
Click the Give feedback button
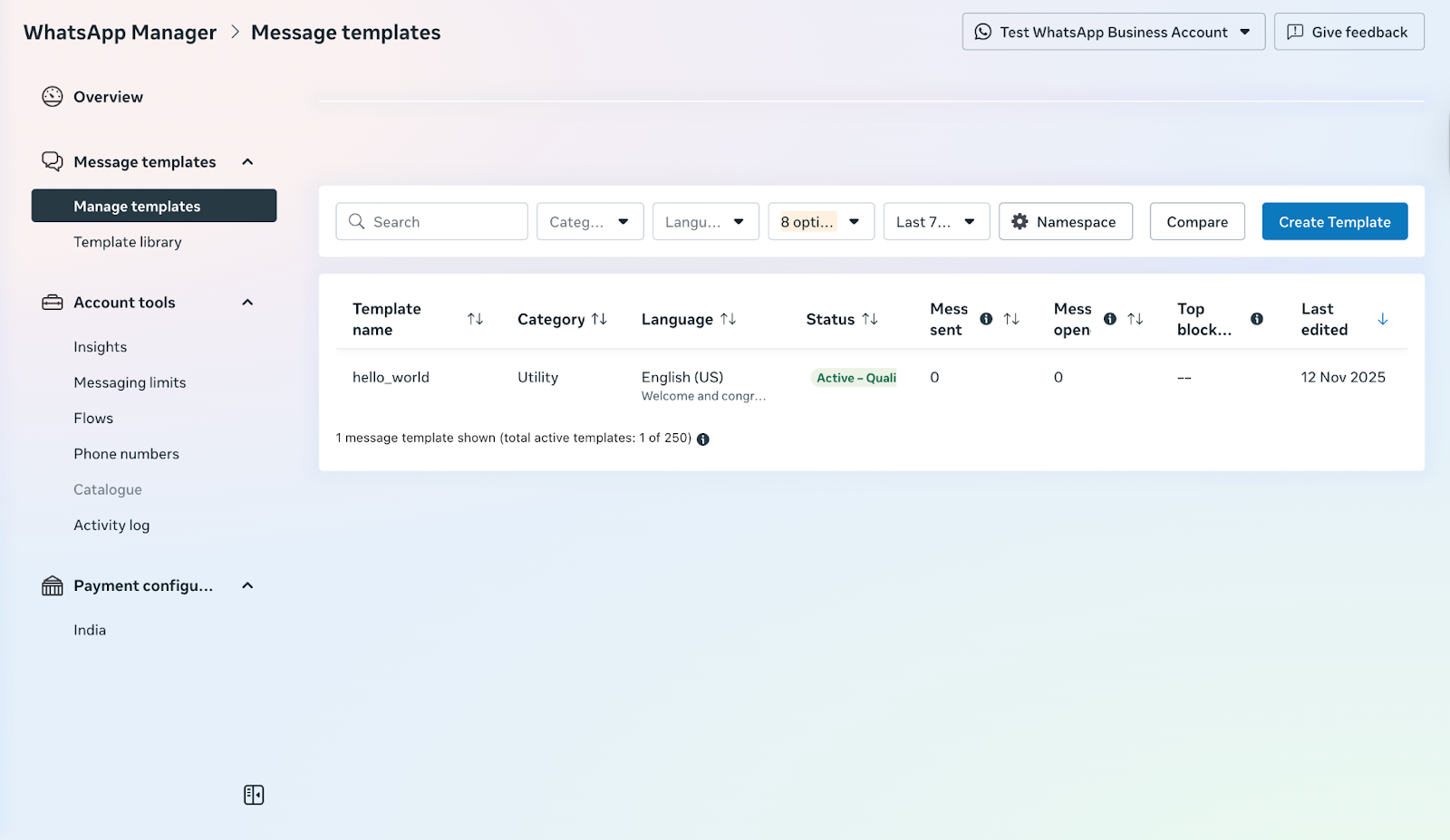[1349, 32]
